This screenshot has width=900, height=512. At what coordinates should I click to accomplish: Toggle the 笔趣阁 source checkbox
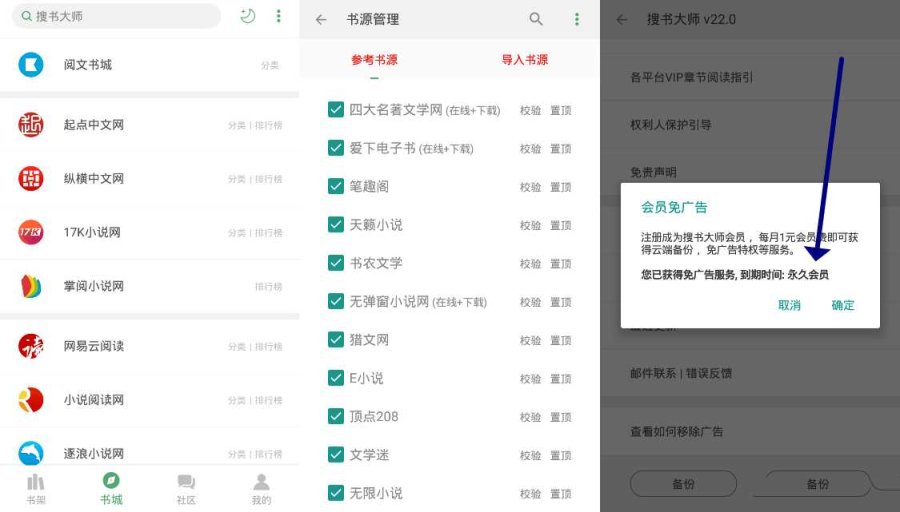pyautogui.click(x=336, y=187)
